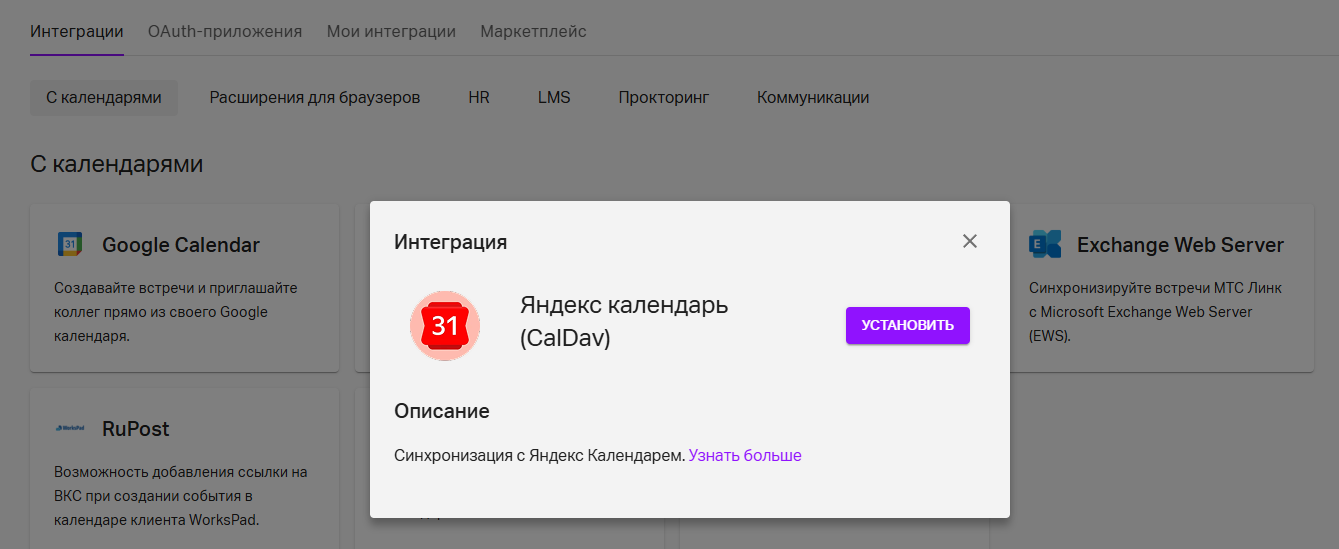Open the OAuth-приложения tab

[225, 31]
